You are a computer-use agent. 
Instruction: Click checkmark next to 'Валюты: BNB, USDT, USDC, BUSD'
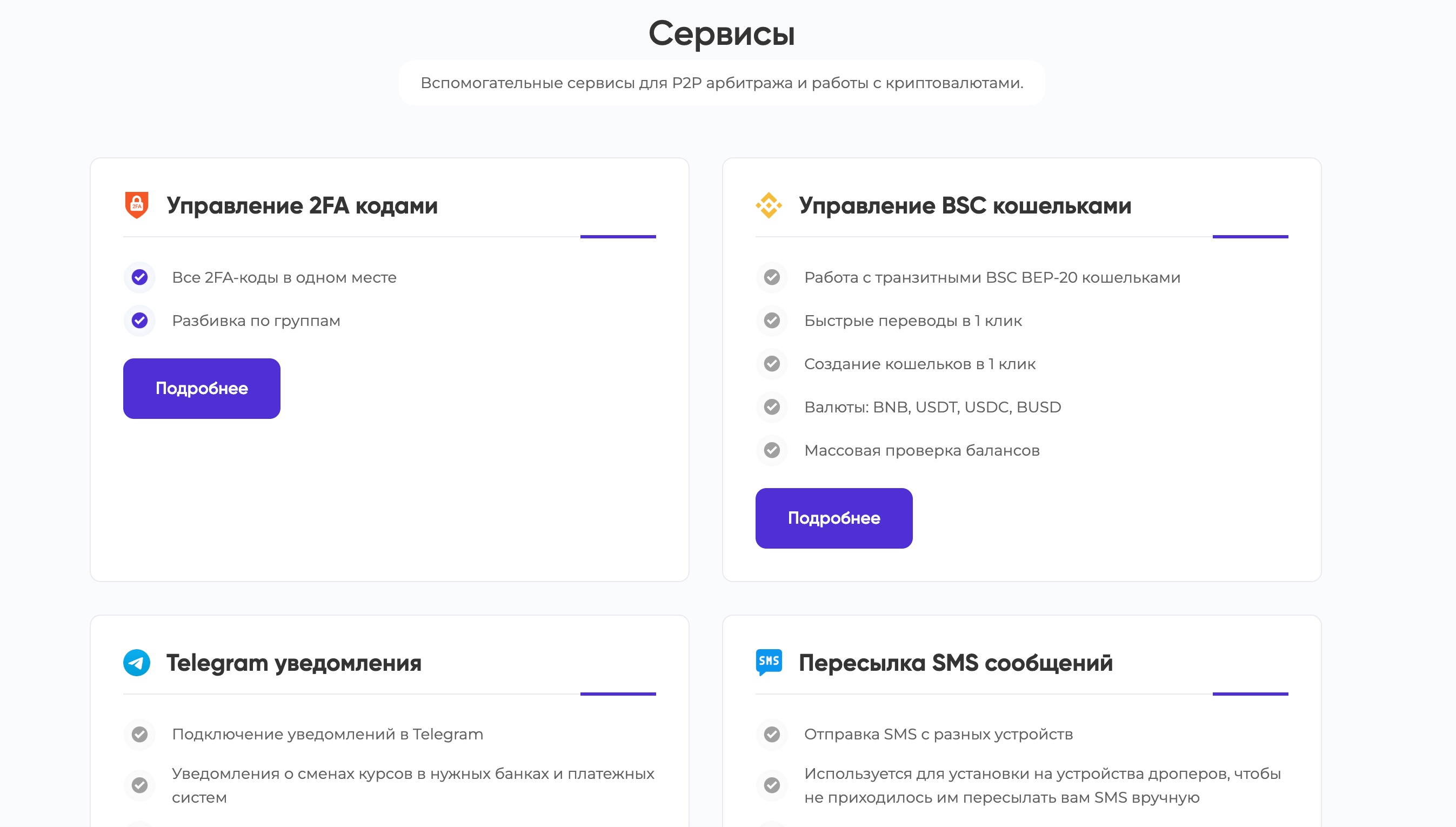(772, 406)
